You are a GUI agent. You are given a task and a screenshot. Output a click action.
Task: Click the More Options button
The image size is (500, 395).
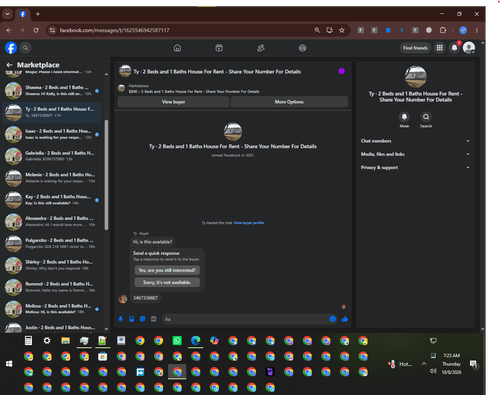tap(289, 102)
